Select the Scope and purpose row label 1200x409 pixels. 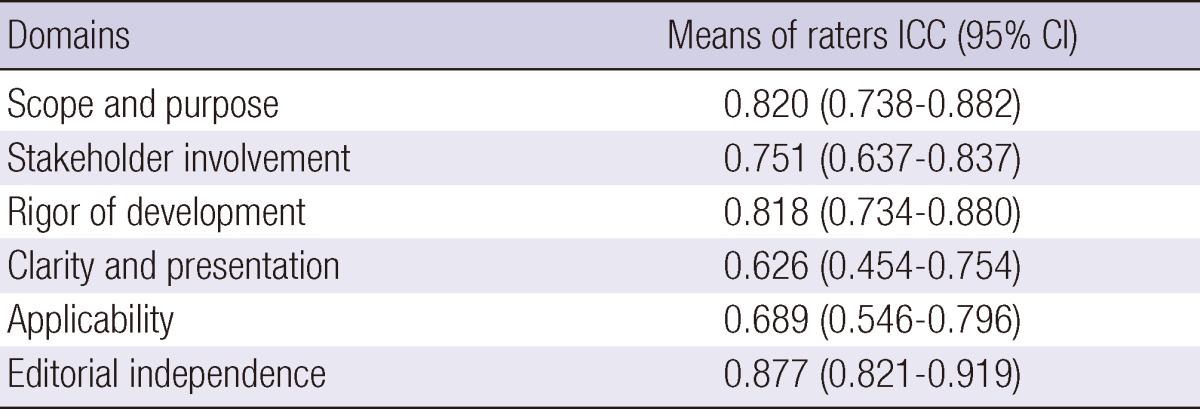click(143, 104)
